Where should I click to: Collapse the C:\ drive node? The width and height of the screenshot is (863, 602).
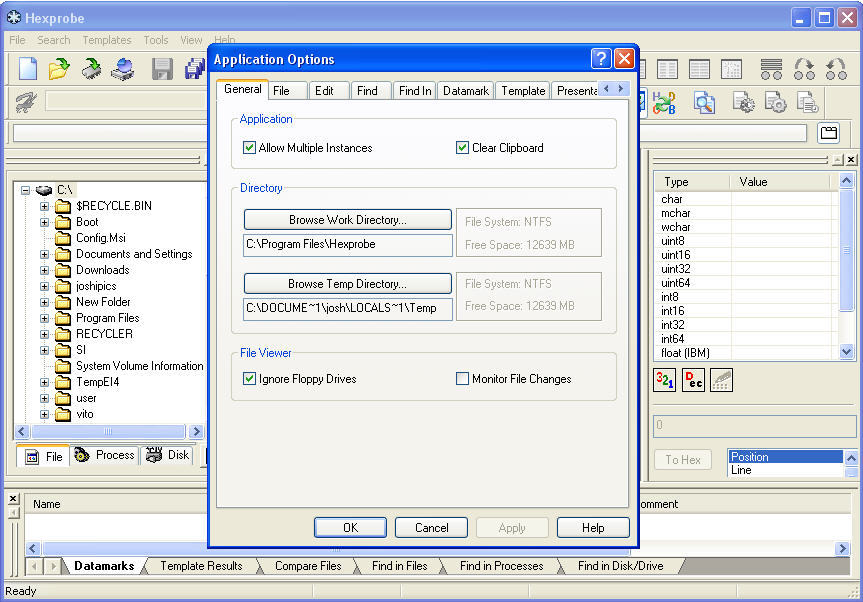25,190
